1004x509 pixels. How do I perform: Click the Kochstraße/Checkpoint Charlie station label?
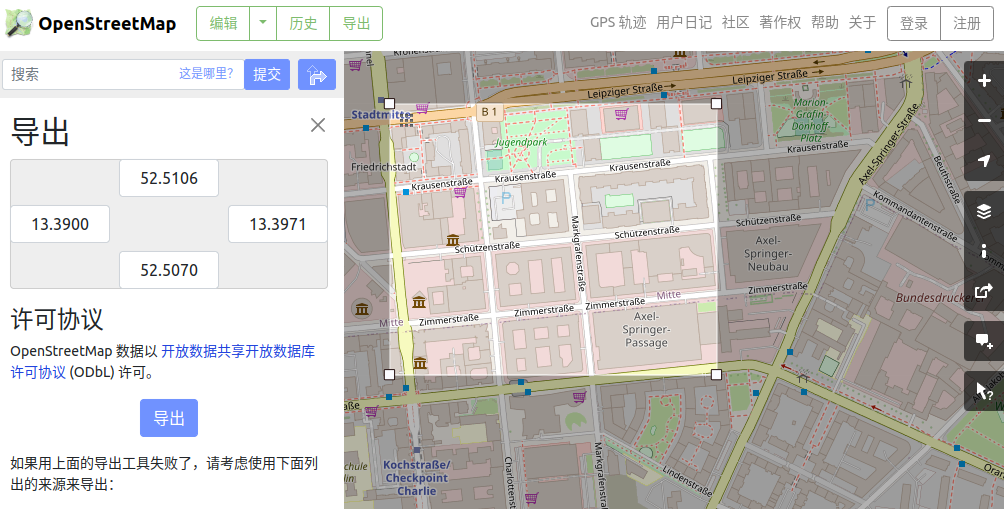click(x=417, y=478)
